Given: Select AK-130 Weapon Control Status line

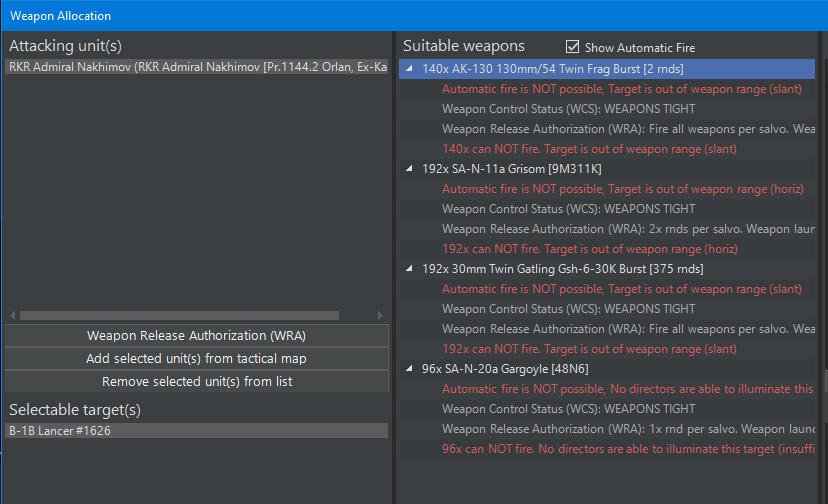Looking at the screenshot, I should (x=568, y=109).
